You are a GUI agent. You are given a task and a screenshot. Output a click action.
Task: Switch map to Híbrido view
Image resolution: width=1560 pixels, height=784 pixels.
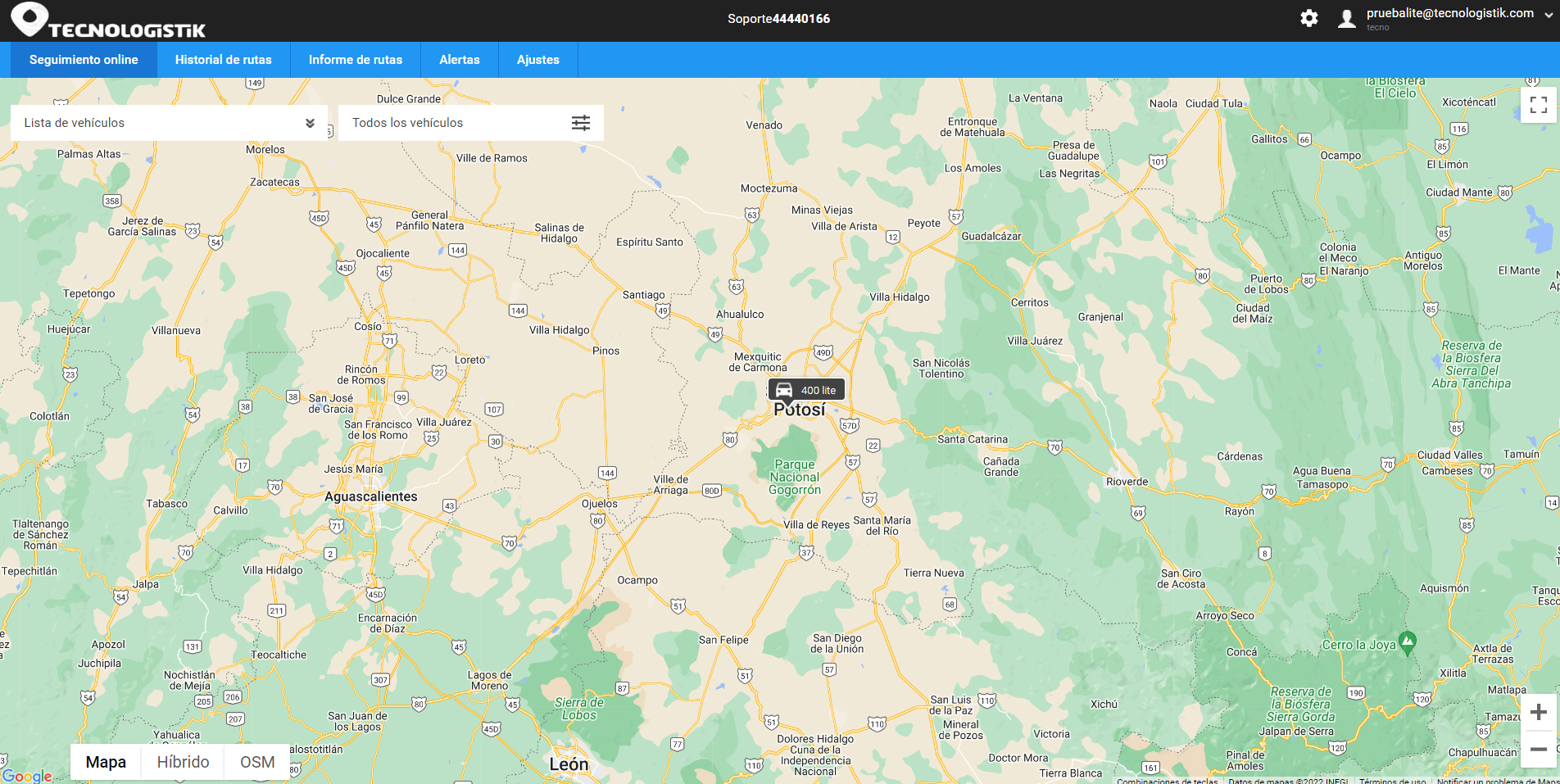183,762
